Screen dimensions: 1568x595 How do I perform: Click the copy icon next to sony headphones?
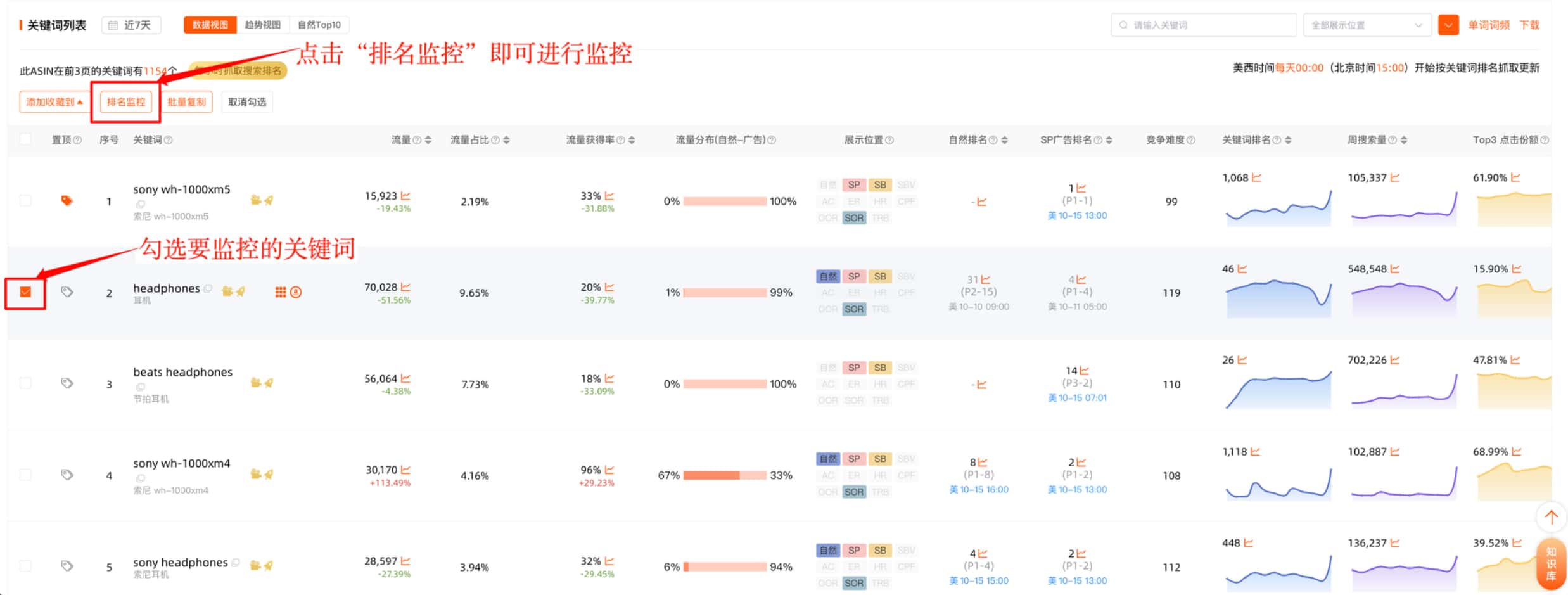tap(236, 563)
